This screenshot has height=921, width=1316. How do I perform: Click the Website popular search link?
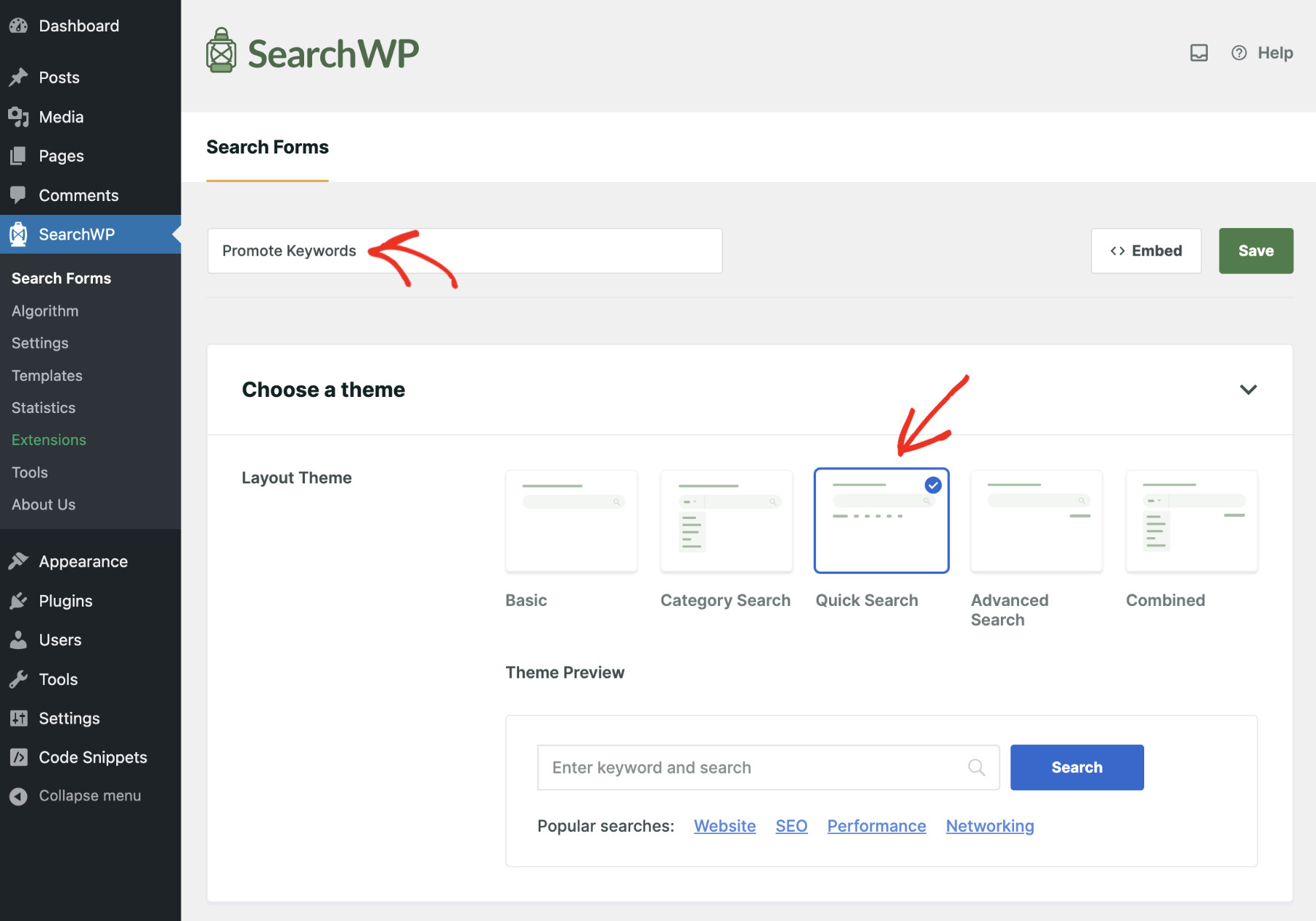tap(725, 826)
